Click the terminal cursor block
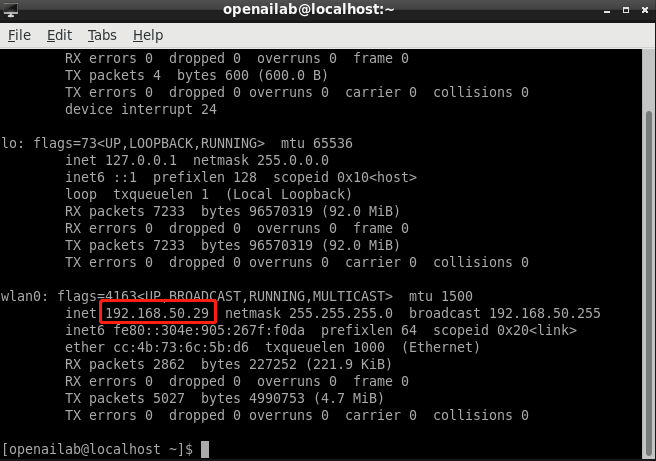 [x=205, y=450]
